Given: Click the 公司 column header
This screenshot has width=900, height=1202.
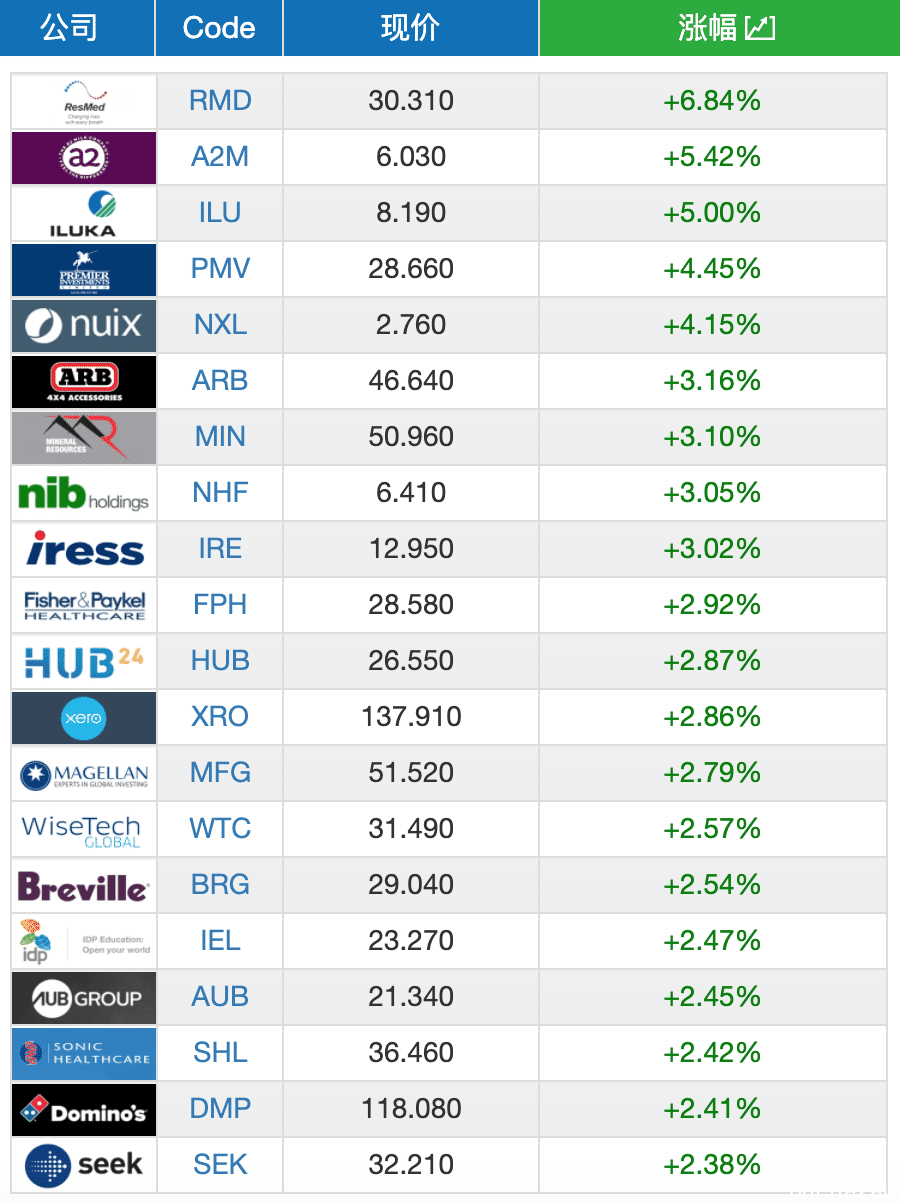Looking at the screenshot, I should point(69,28).
